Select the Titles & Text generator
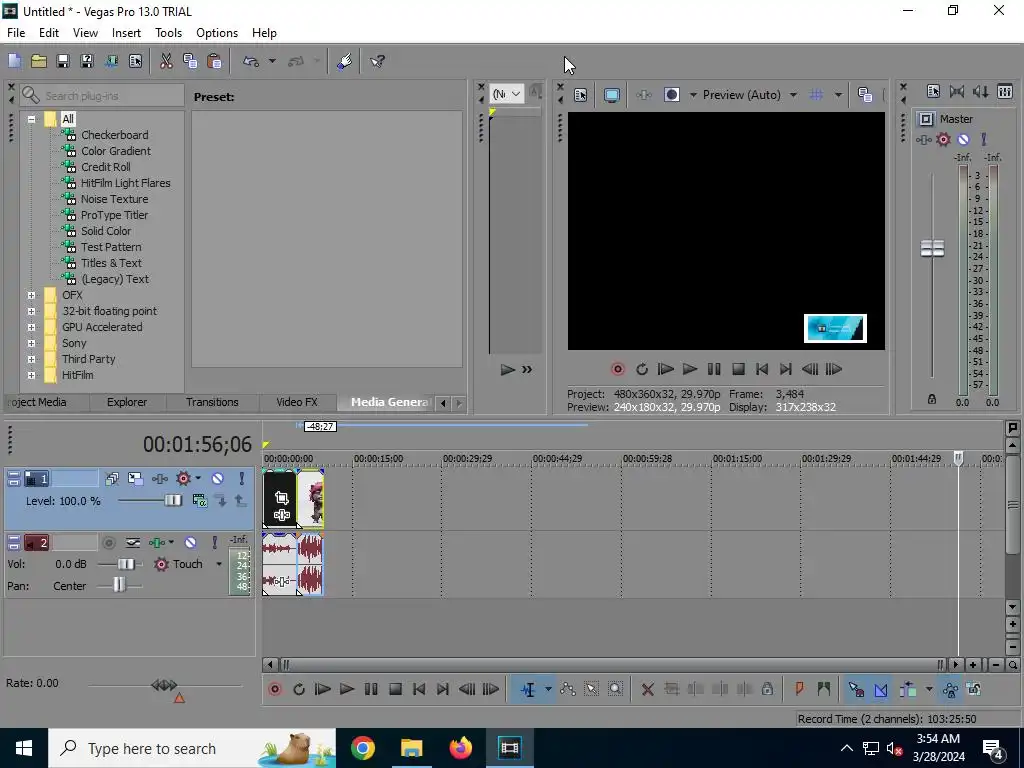Image resolution: width=1024 pixels, height=768 pixels. 111,263
